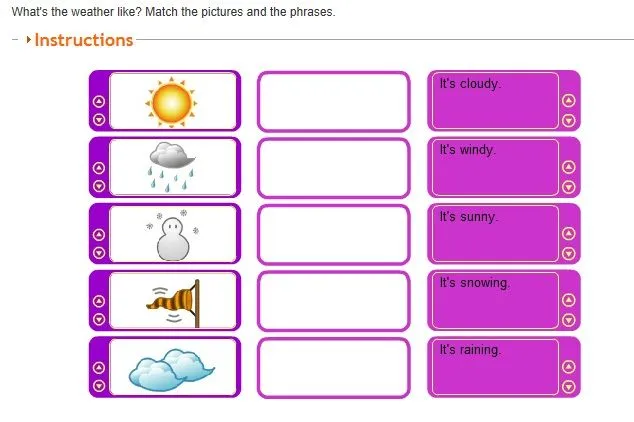Move "It's cloudy." phrase down

pyautogui.click(x=569, y=120)
